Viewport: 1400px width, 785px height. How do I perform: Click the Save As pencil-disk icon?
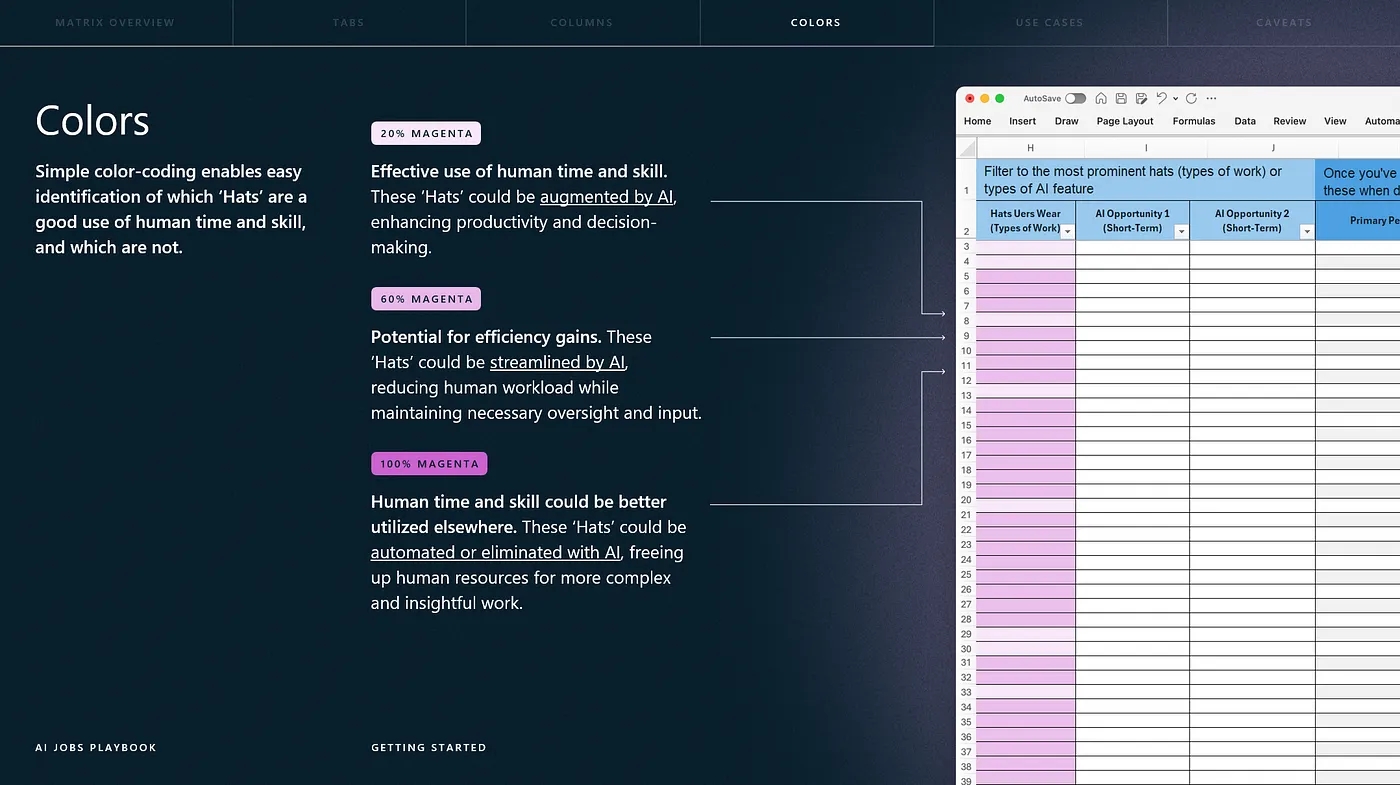[x=1141, y=99]
